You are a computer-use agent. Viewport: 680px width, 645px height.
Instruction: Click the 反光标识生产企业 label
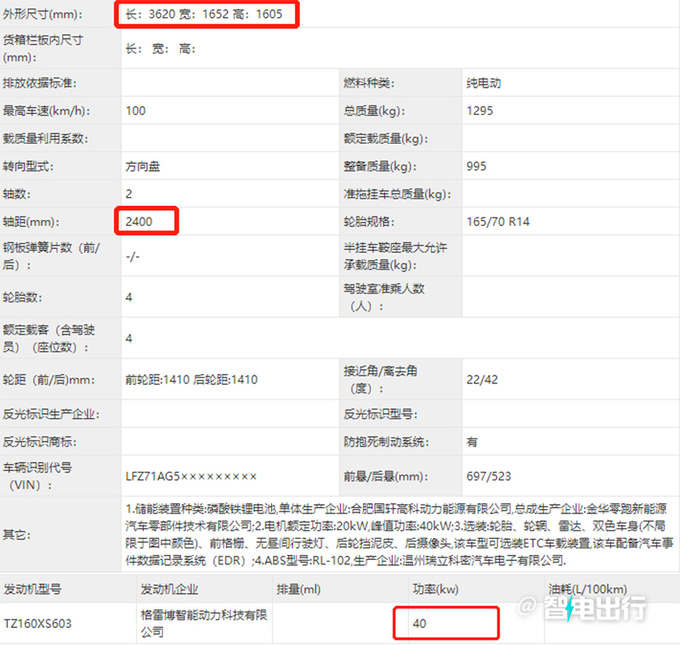tap(51, 414)
